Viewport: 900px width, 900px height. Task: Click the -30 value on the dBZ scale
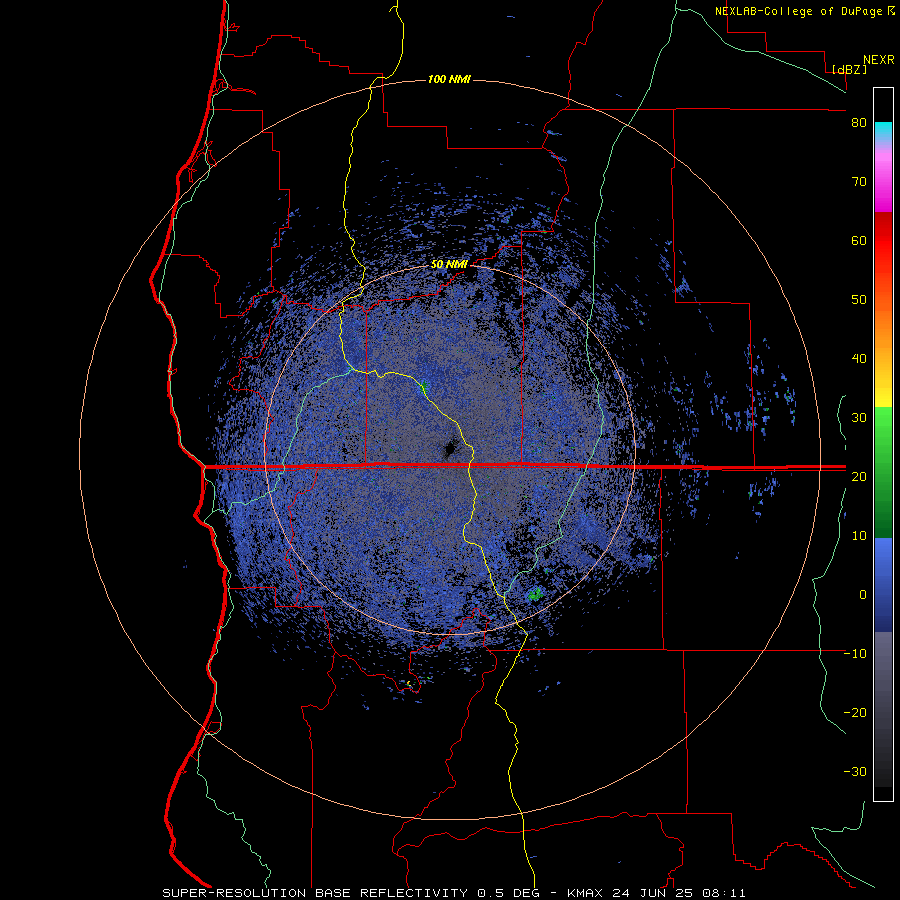click(x=855, y=771)
